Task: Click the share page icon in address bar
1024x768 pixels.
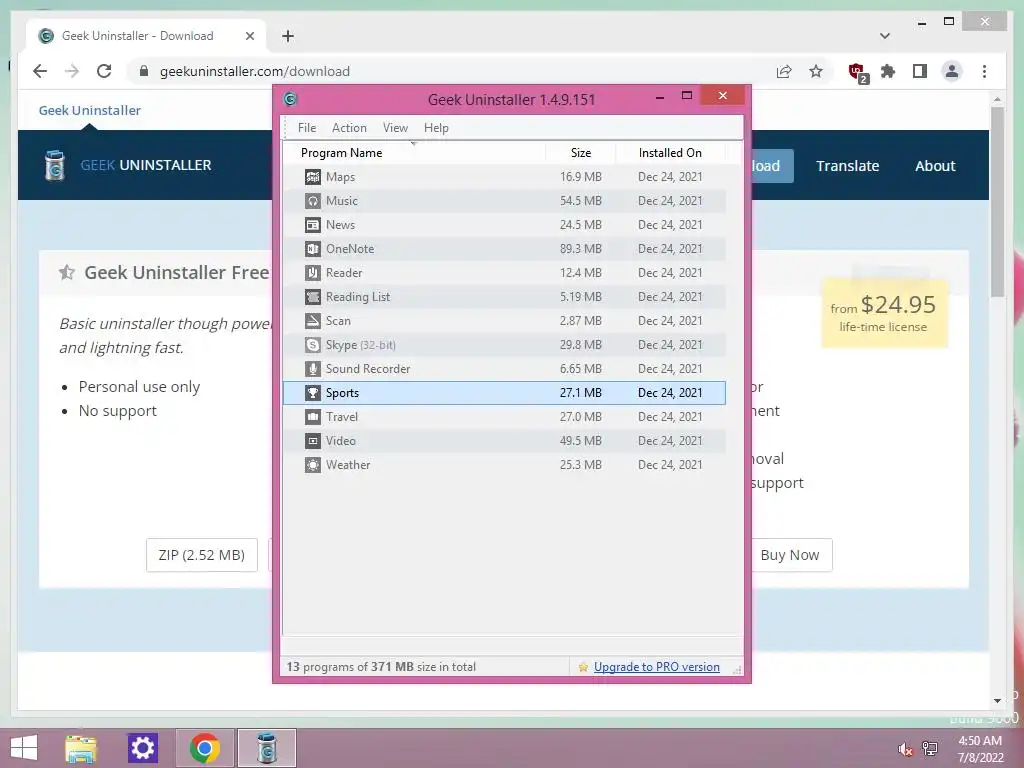Action: 784,71
